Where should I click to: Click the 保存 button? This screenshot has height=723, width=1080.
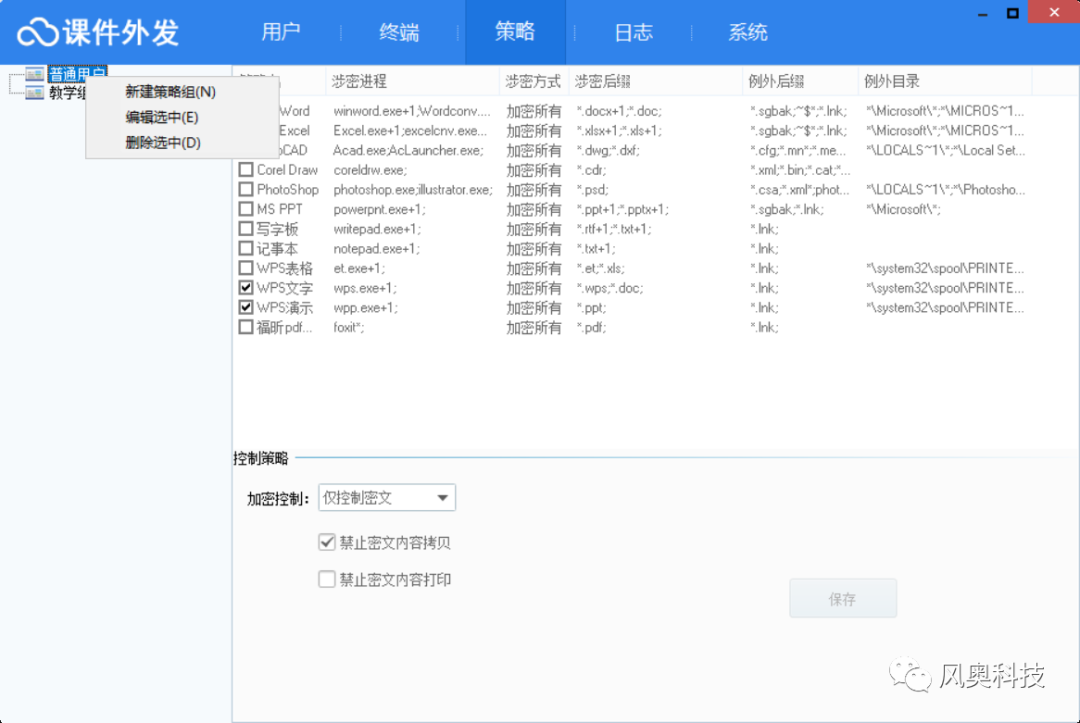(x=842, y=598)
